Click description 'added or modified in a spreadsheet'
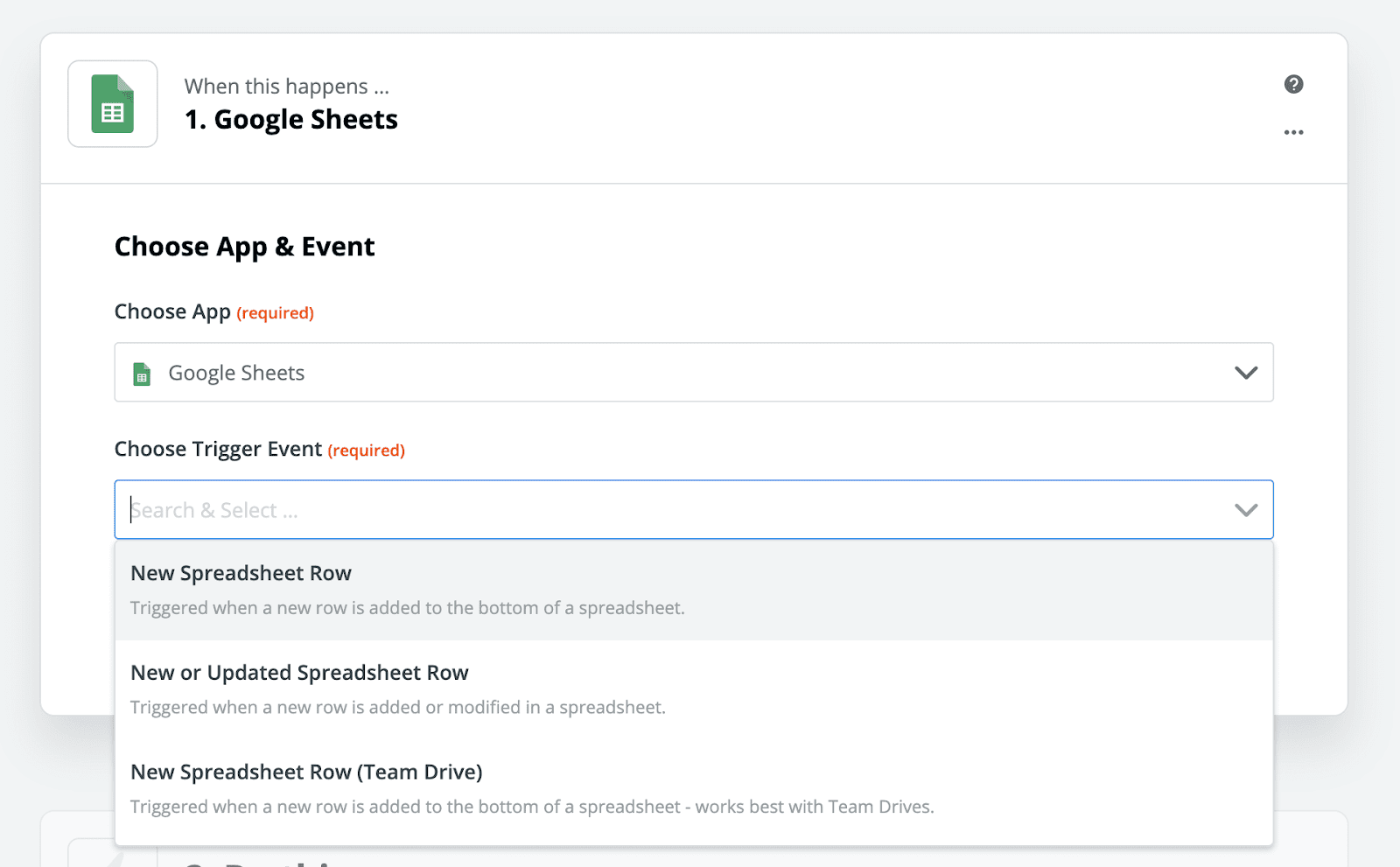Screen dimensions: 1400x867 (x=398, y=707)
